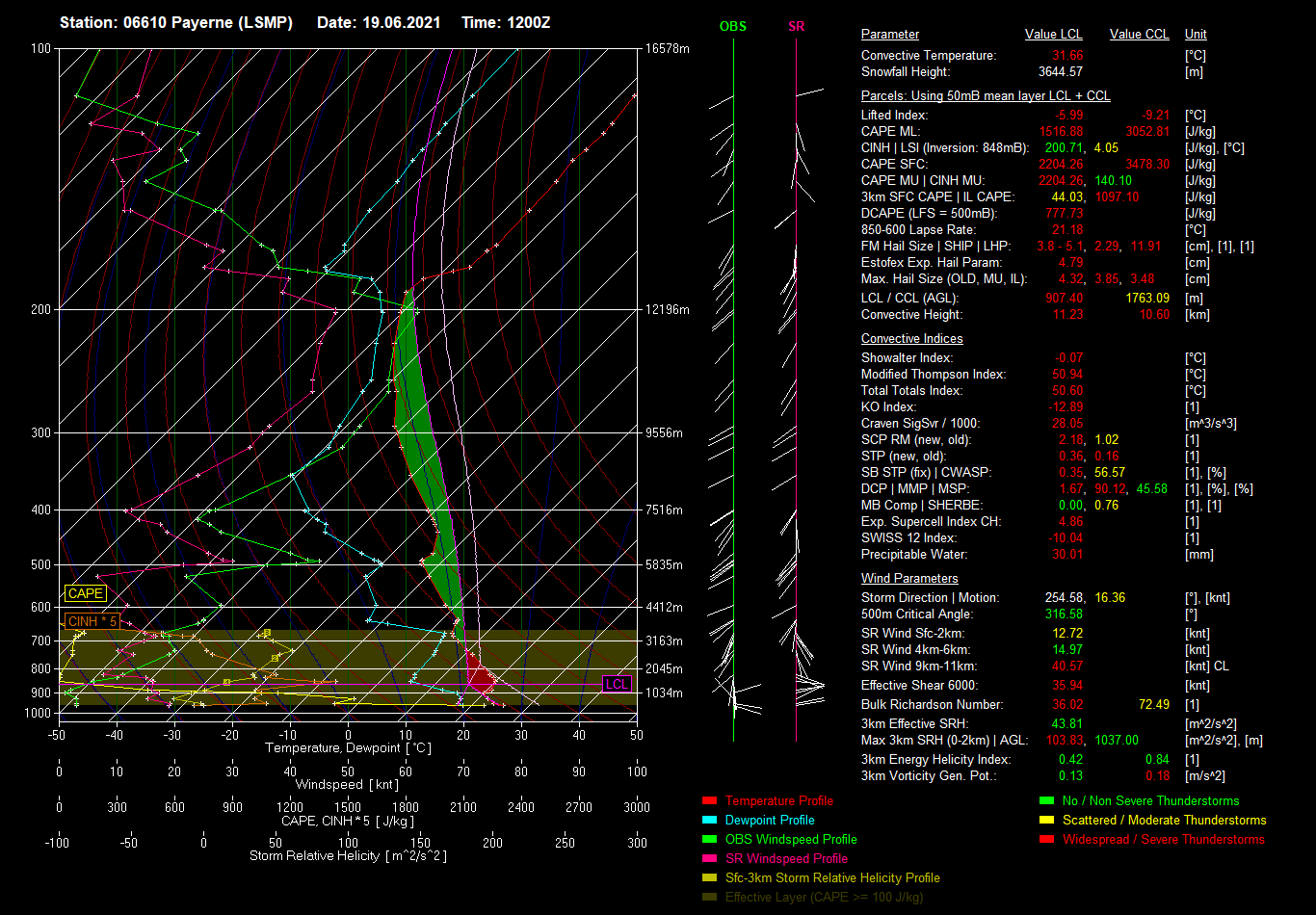1316x915 pixels.
Task: Click the Effective Layer legend entry
Action: [823, 898]
